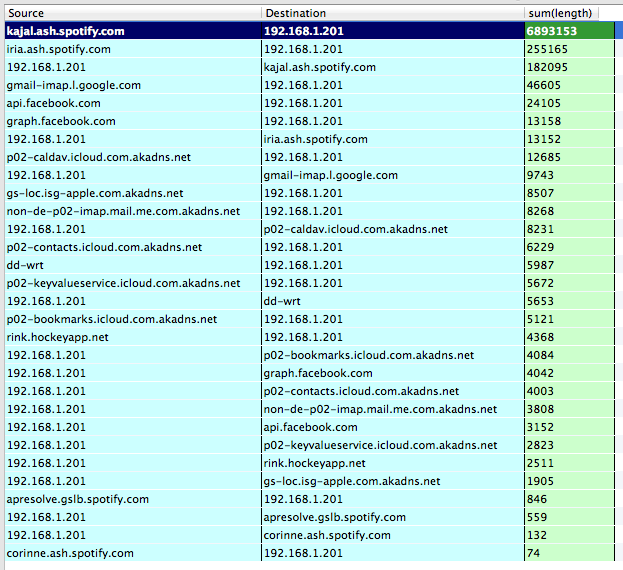This screenshot has height=570, width=623.
Task: Click the 5672 length value
Action: coord(540,283)
